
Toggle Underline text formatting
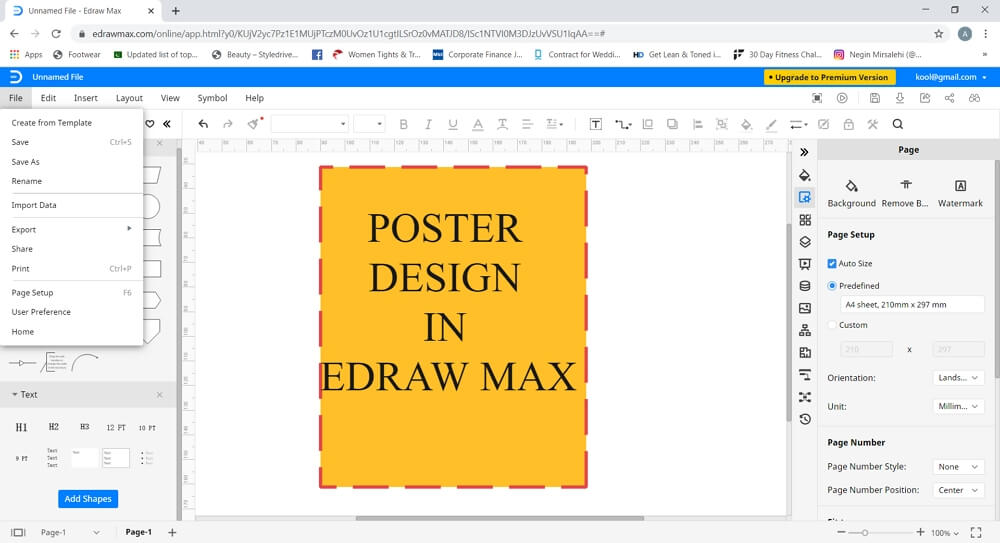[453, 124]
